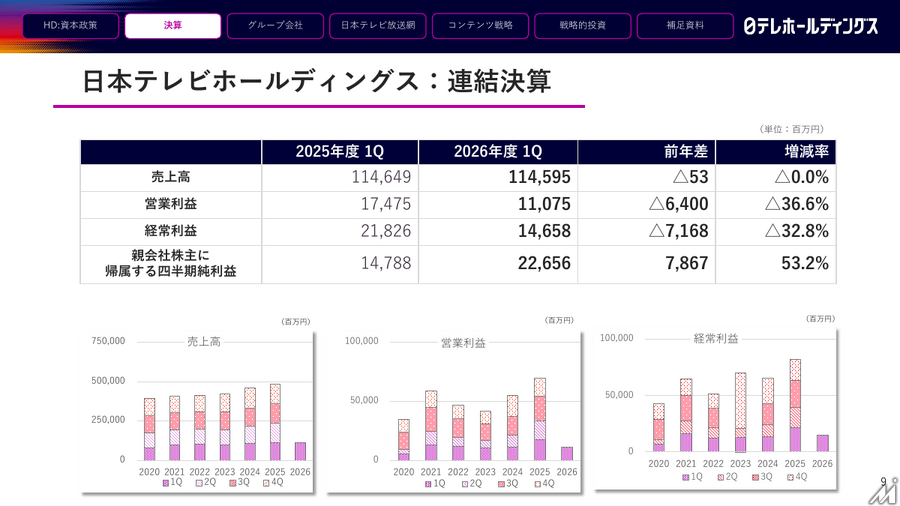The image size is (900, 506).
Task: Click the 2Q legend swatch in 売上高 chart
Action: [x=199, y=483]
